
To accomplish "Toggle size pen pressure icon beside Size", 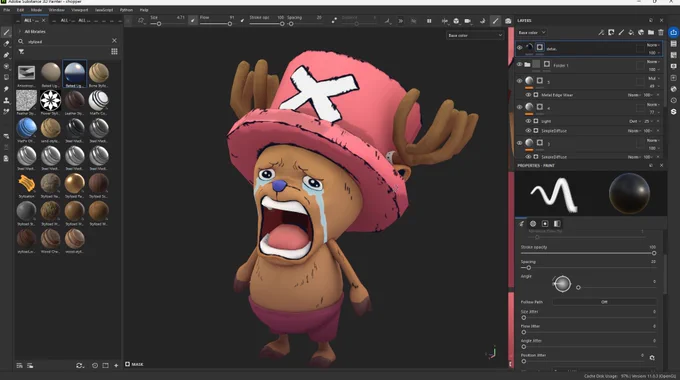I will click(x=192, y=20).
